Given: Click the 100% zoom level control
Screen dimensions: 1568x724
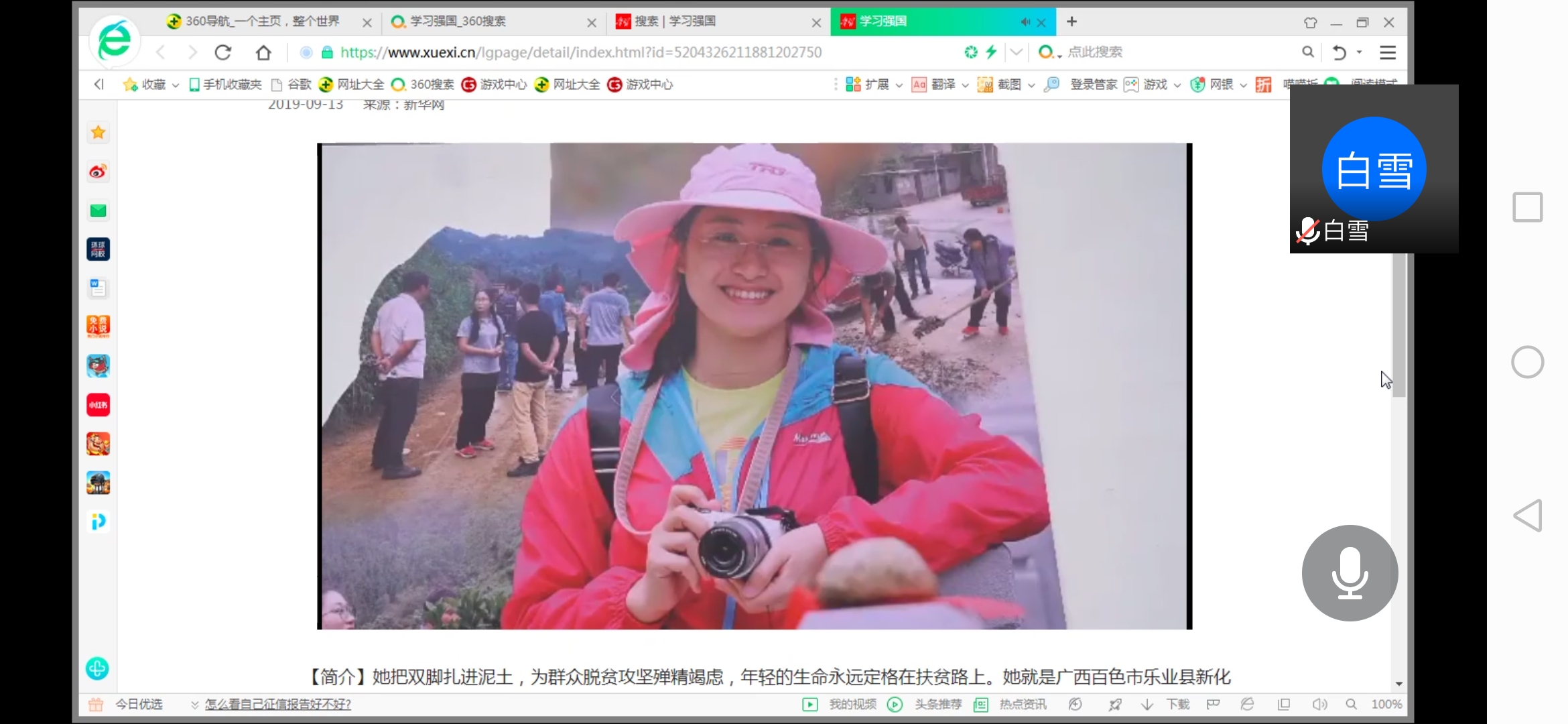Looking at the screenshot, I should 1386,704.
